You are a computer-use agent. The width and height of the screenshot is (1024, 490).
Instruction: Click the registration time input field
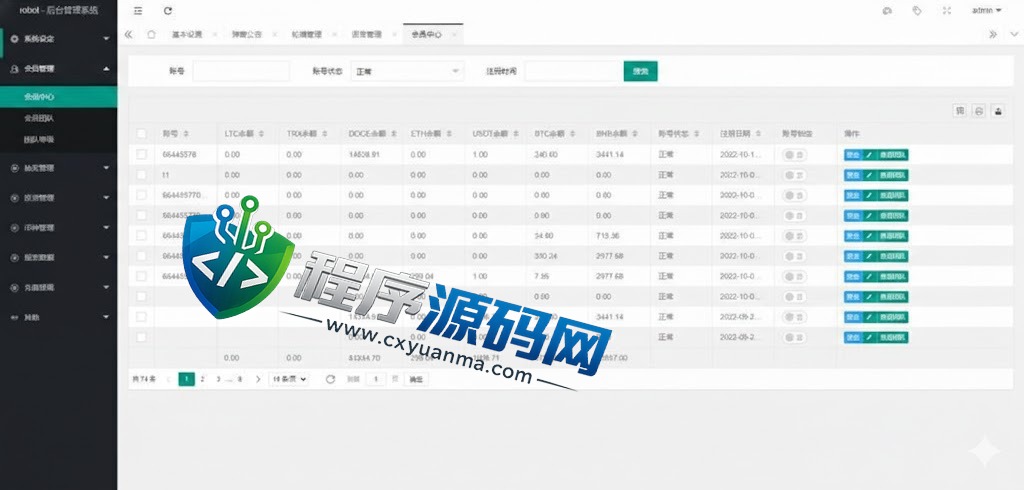(x=573, y=71)
